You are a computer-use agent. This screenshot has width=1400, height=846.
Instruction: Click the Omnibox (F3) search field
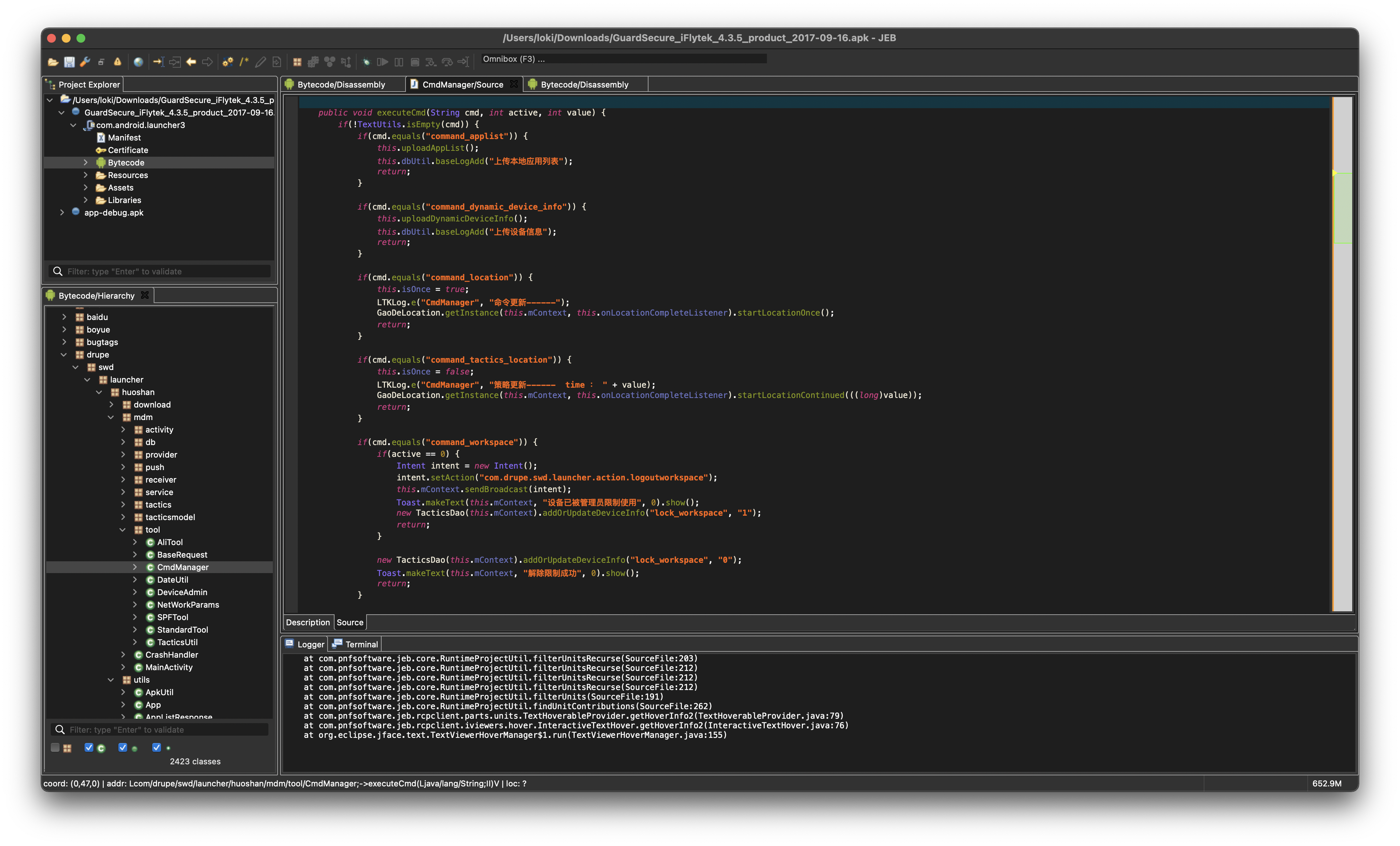(623, 59)
